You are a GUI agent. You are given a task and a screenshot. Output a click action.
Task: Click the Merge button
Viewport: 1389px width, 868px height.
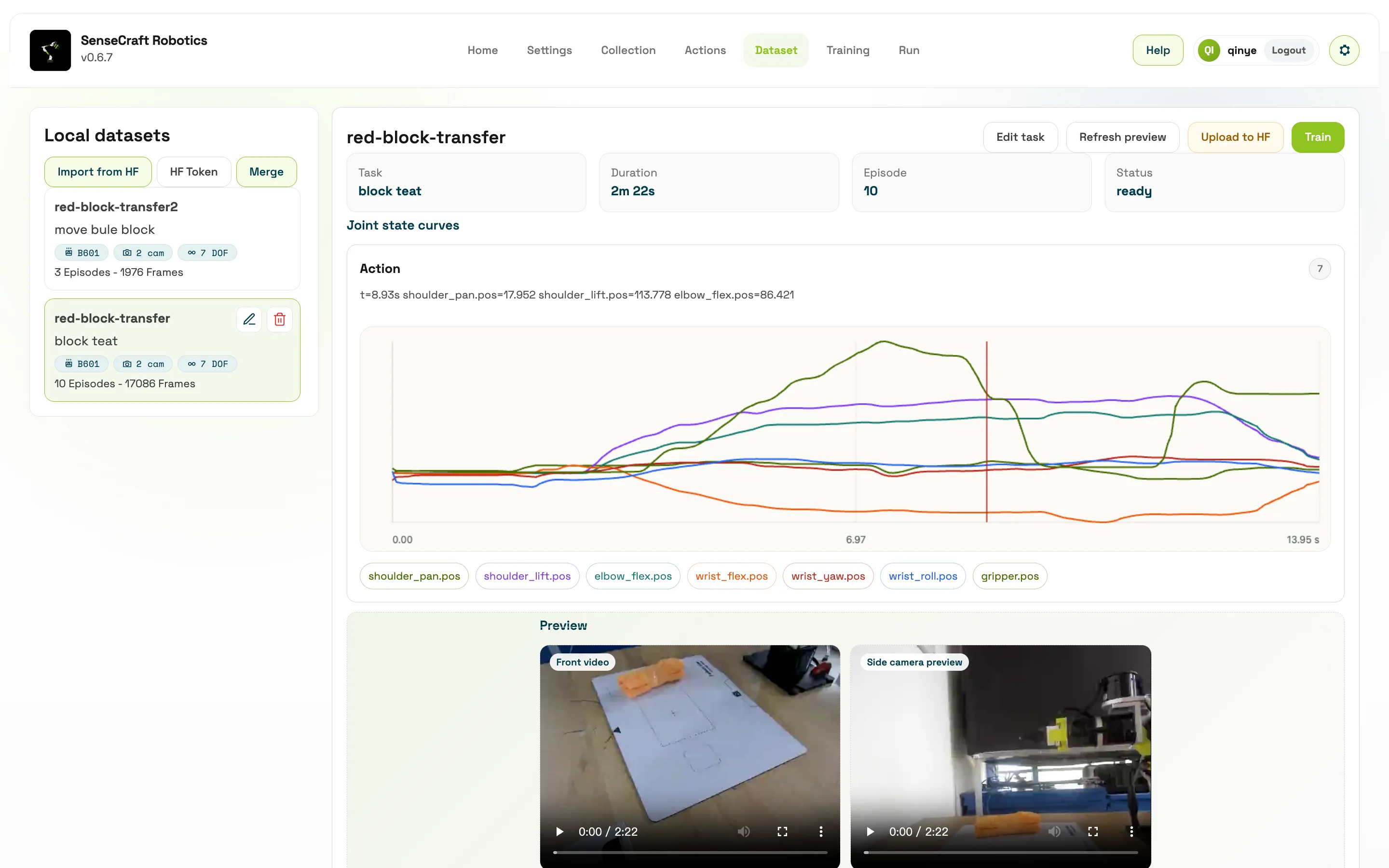(266, 172)
